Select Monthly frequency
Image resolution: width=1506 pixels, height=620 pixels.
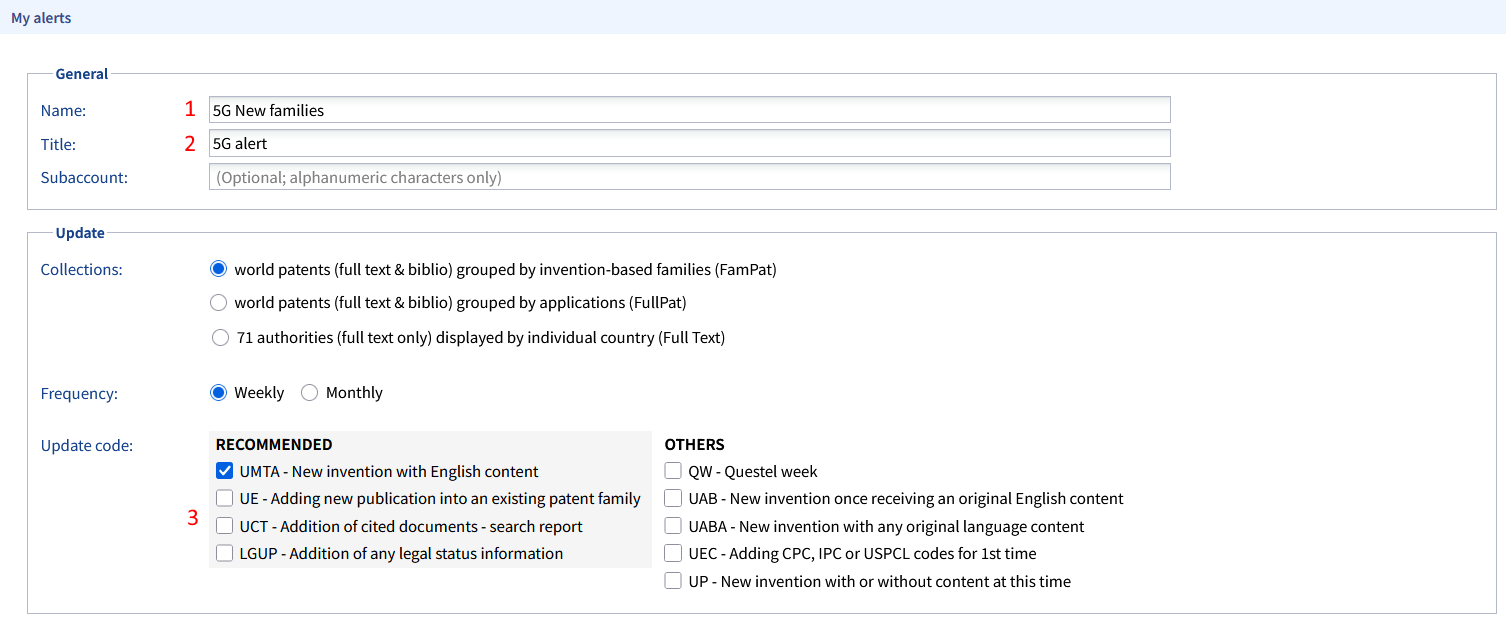click(x=310, y=393)
